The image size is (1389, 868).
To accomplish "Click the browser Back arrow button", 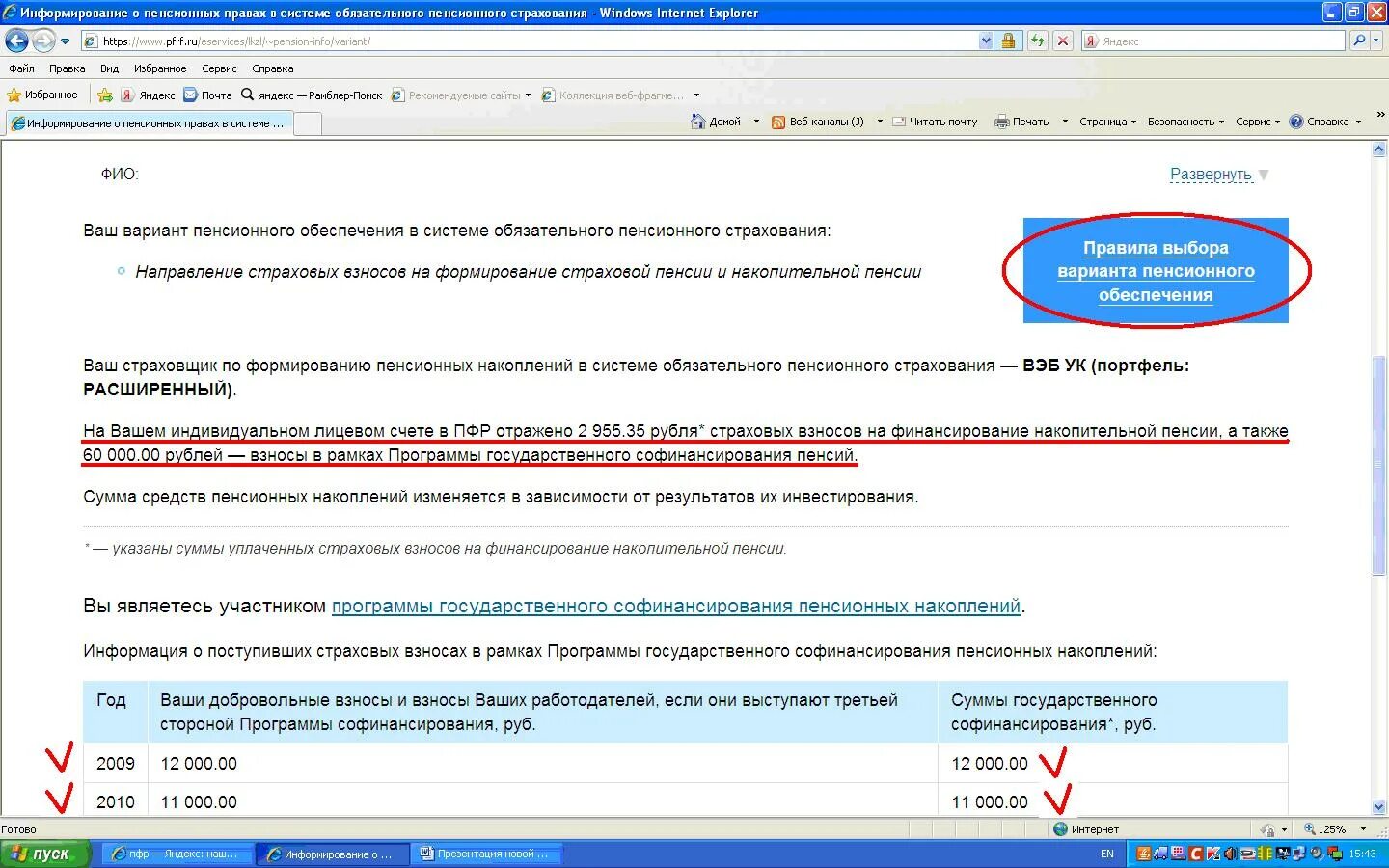I will tap(16, 41).
